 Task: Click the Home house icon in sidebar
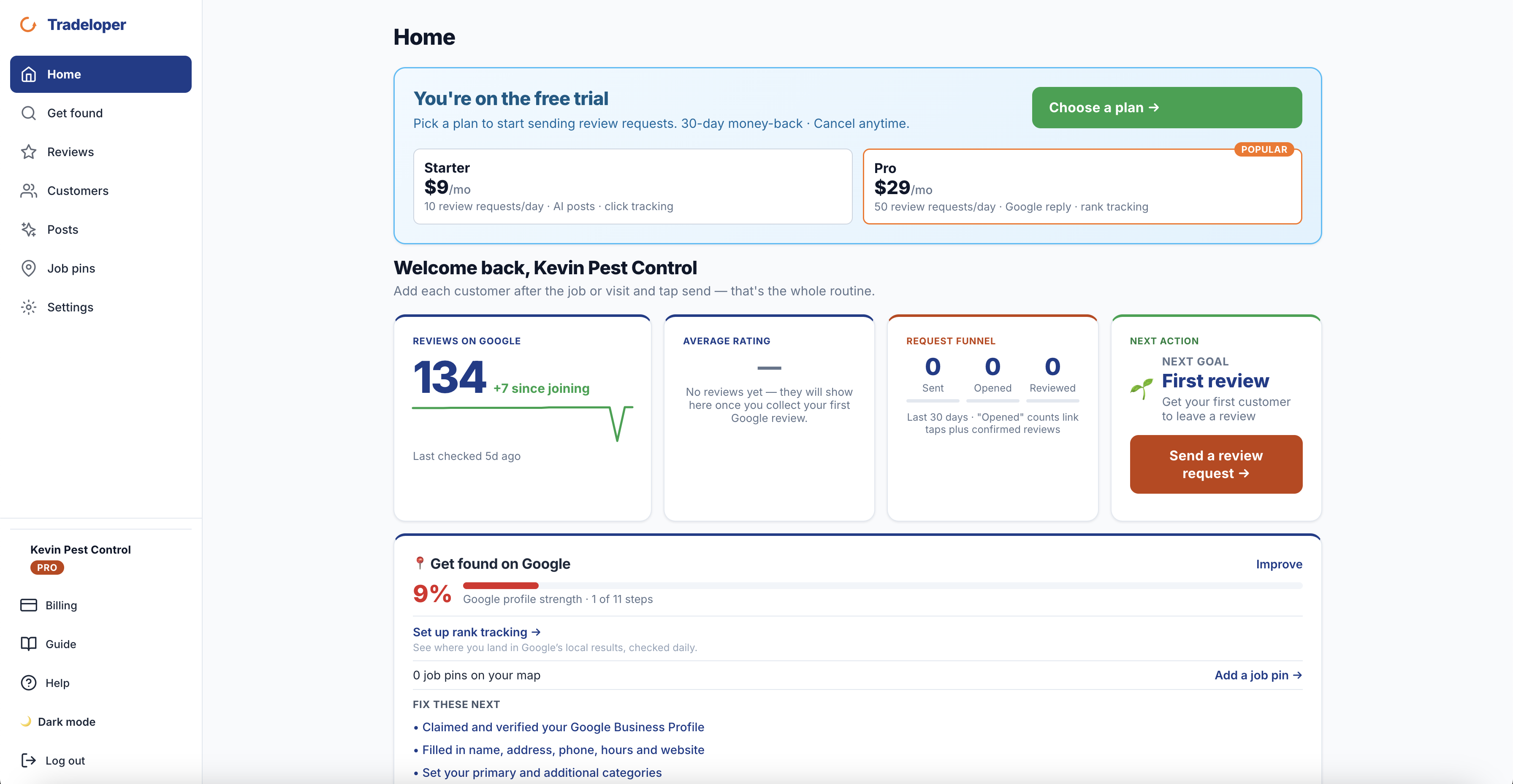pos(28,75)
